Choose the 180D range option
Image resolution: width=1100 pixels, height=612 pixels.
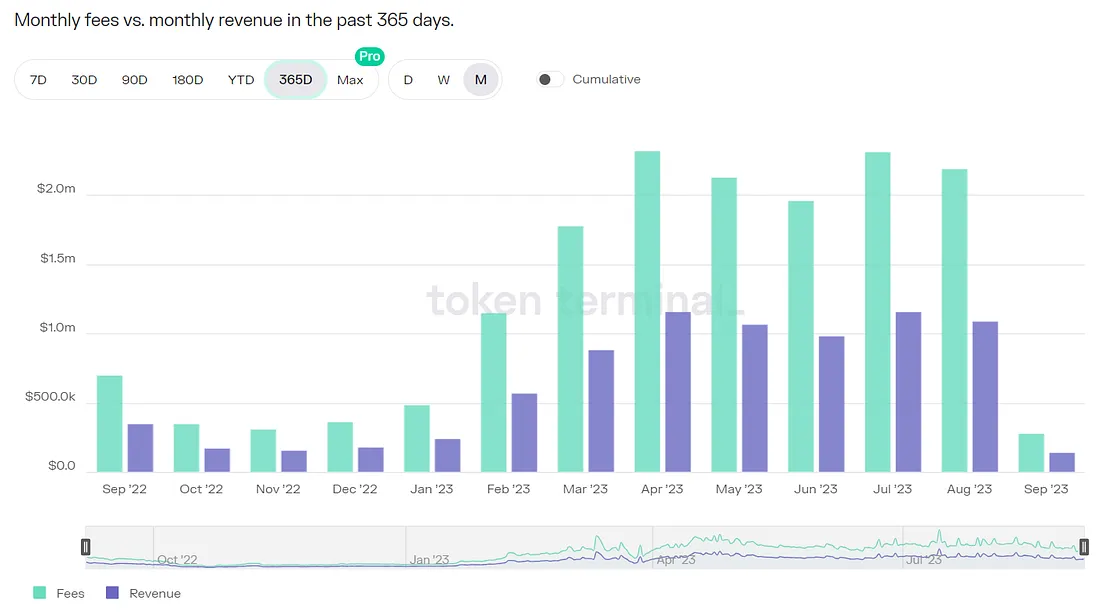coord(187,80)
